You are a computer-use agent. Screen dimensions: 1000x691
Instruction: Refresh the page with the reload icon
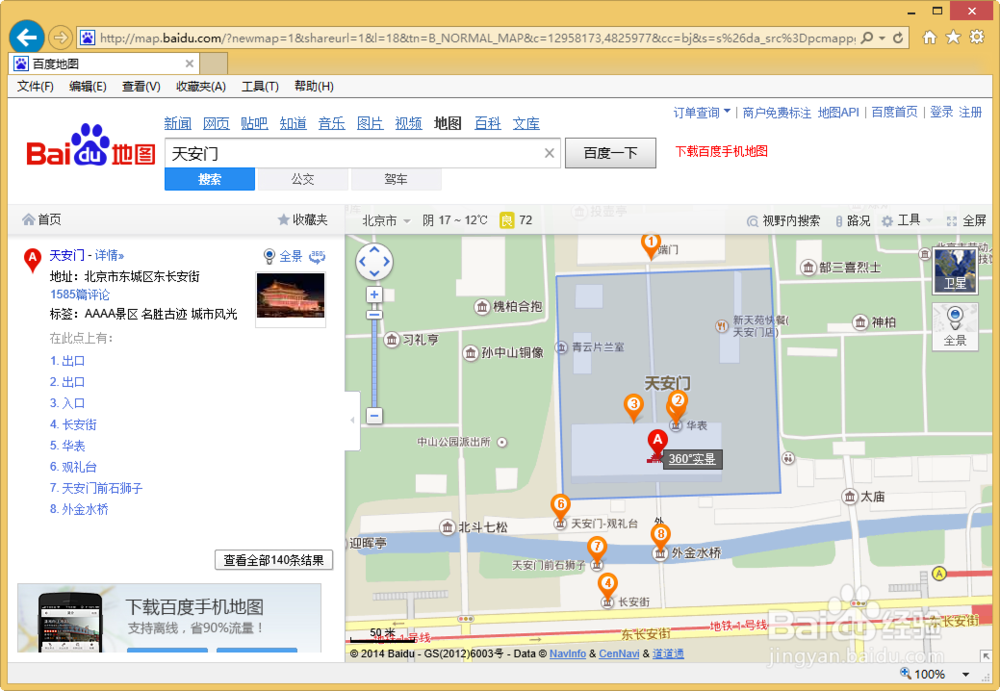click(x=898, y=38)
